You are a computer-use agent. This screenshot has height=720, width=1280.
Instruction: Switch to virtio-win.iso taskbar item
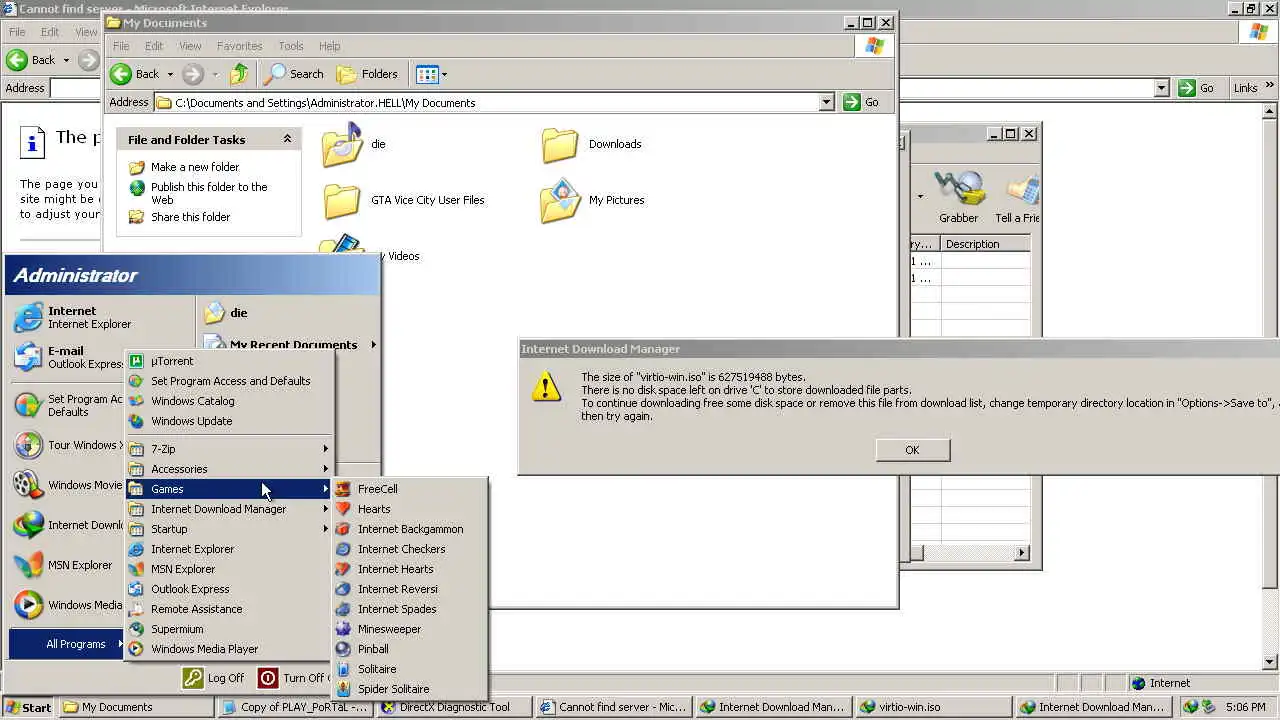click(932, 707)
